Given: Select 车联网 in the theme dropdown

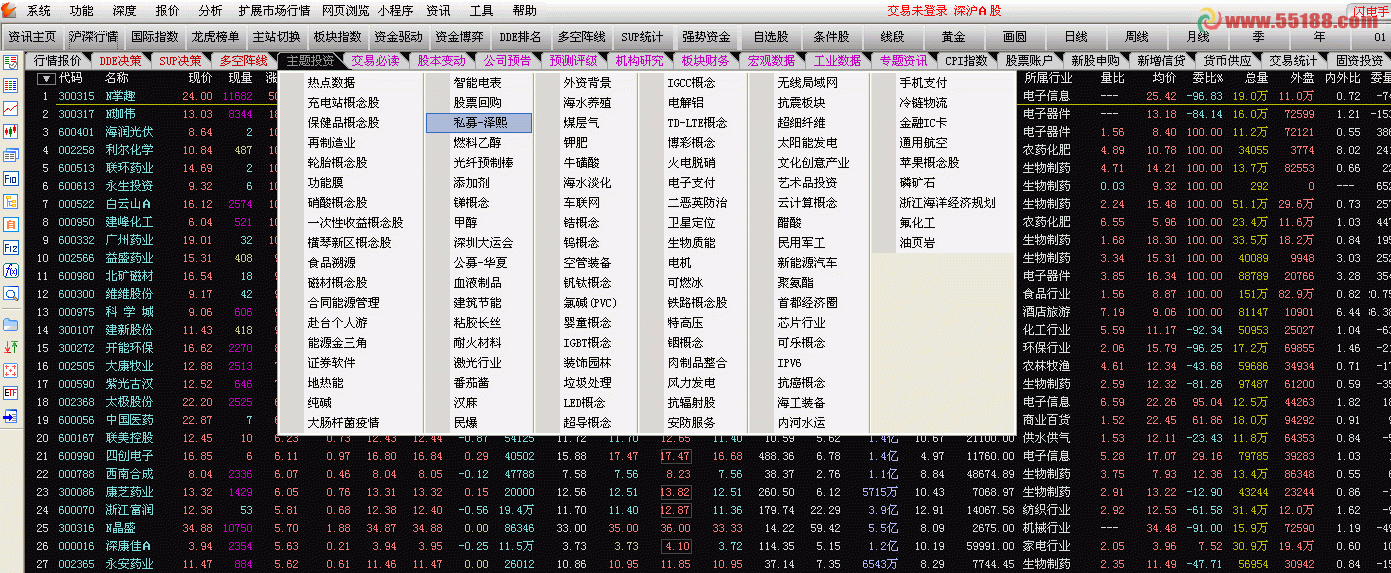Looking at the screenshot, I should click(x=582, y=203).
